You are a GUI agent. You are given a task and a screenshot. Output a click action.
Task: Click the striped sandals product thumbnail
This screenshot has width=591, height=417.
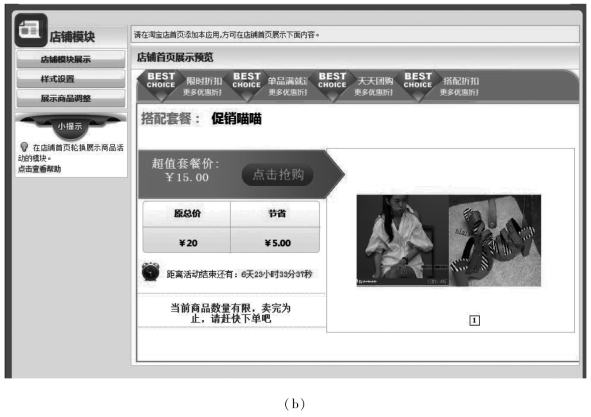pyautogui.click(x=495, y=241)
